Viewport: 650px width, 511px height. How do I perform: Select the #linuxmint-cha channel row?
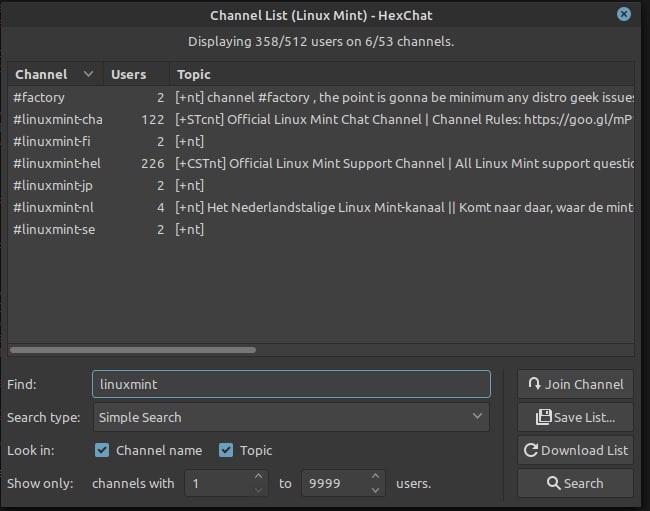(321, 119)
